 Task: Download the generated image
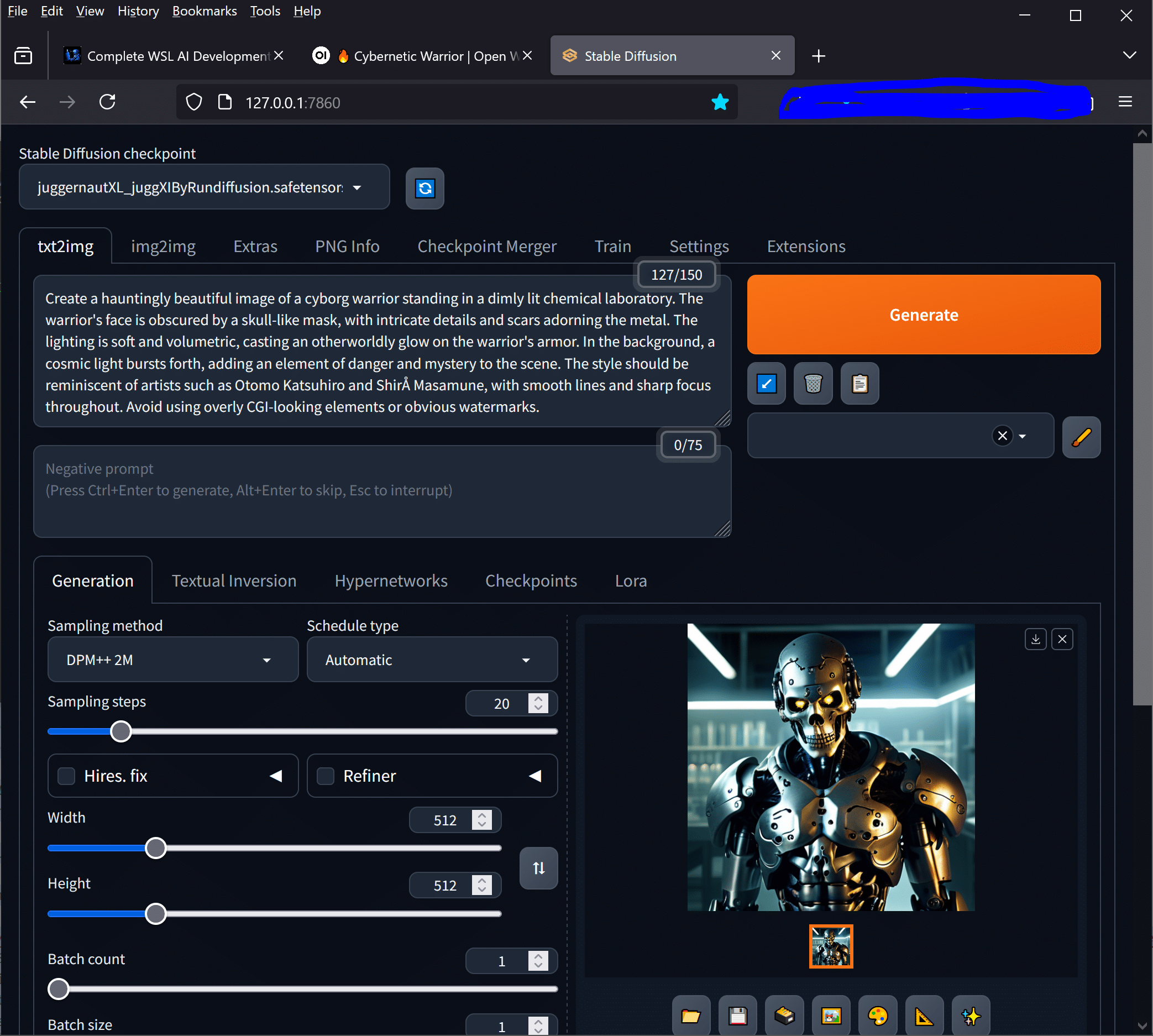pyautogui.click(x=1035, y=639)
